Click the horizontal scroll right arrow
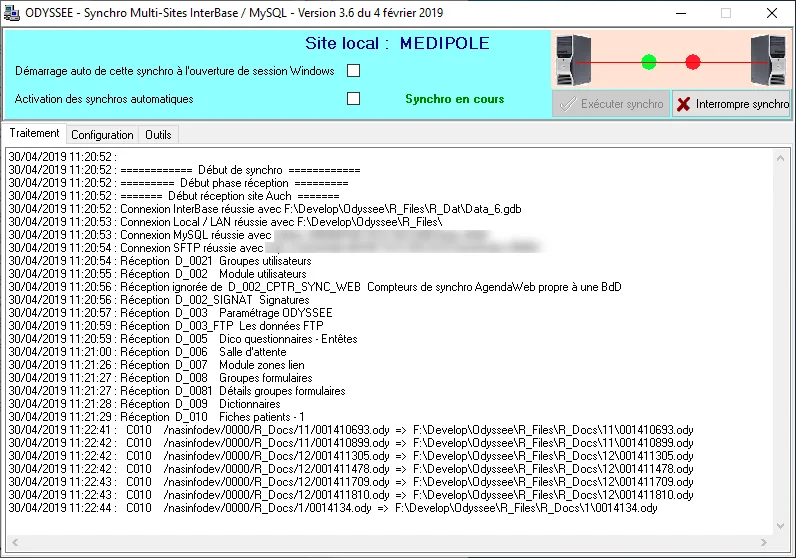Screen dimensions: 796x558 point(764,542)
